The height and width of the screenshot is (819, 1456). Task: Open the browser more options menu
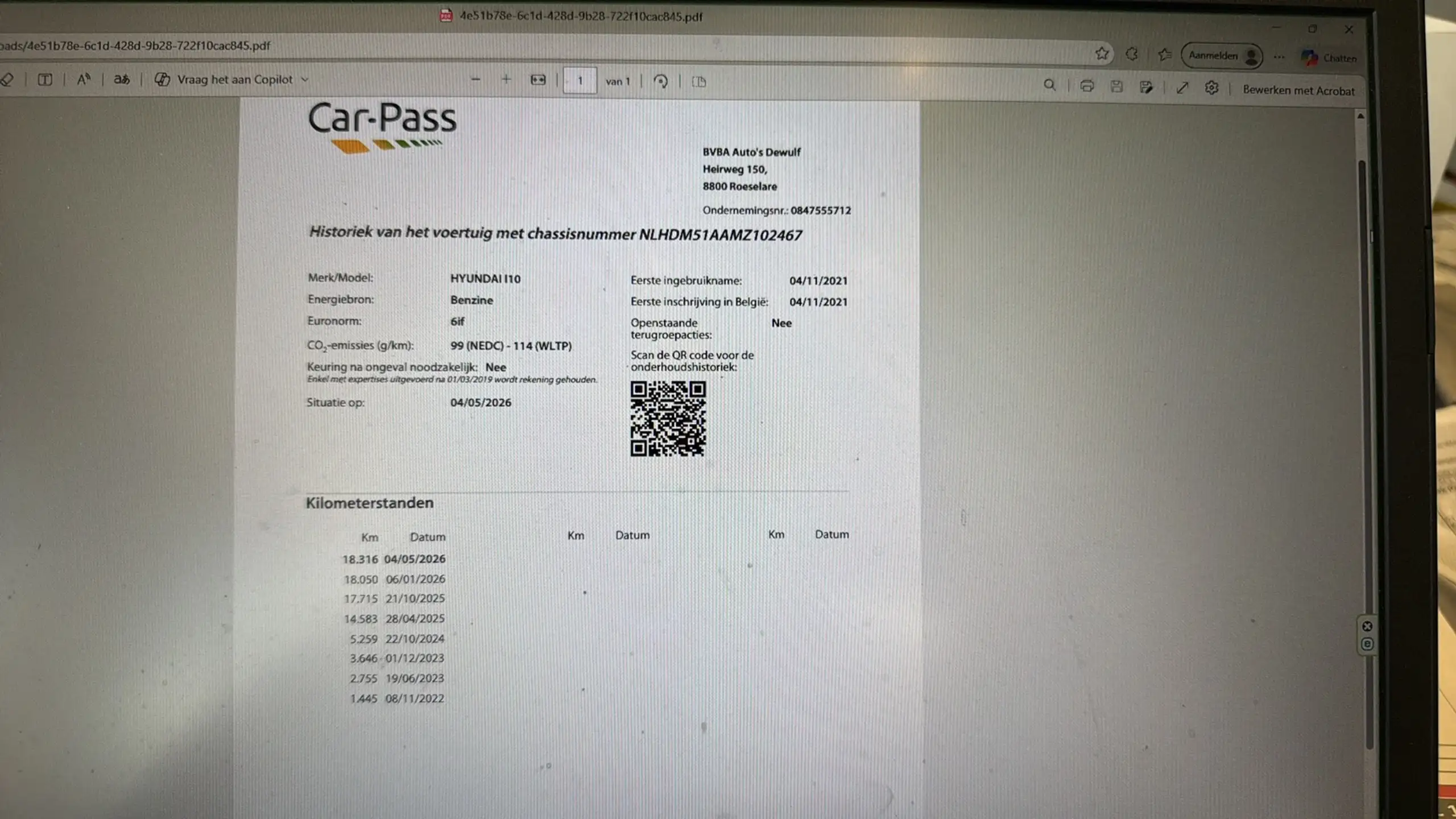(1279, 57)
